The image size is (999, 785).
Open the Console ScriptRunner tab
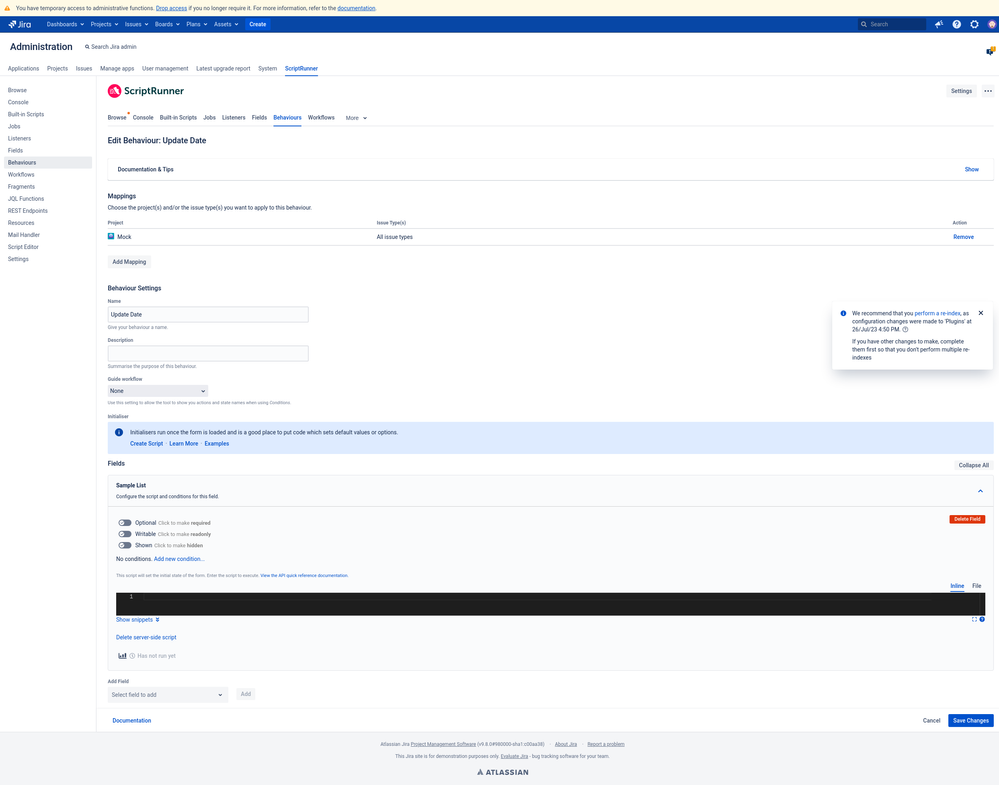coord(143,118)
